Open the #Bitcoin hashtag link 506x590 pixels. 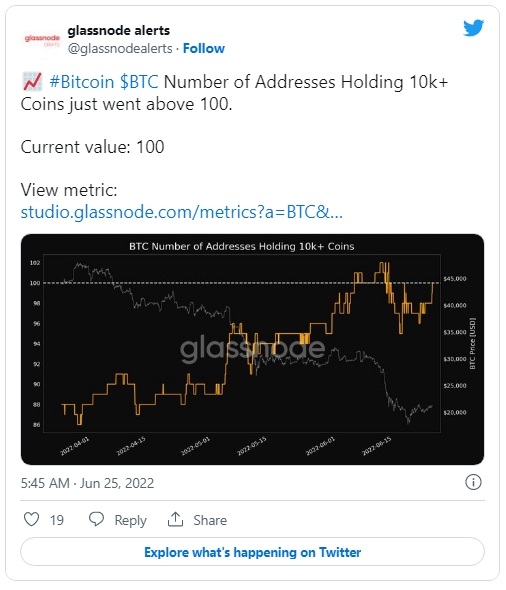pos(82,82)
